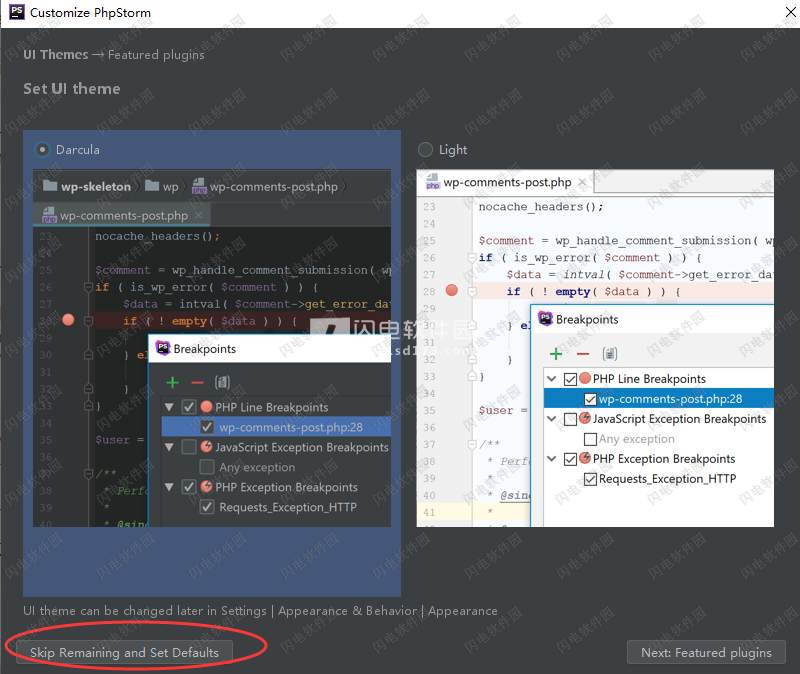Collapse JavaScript Exception Breakpoints node in Light preview

552,418
